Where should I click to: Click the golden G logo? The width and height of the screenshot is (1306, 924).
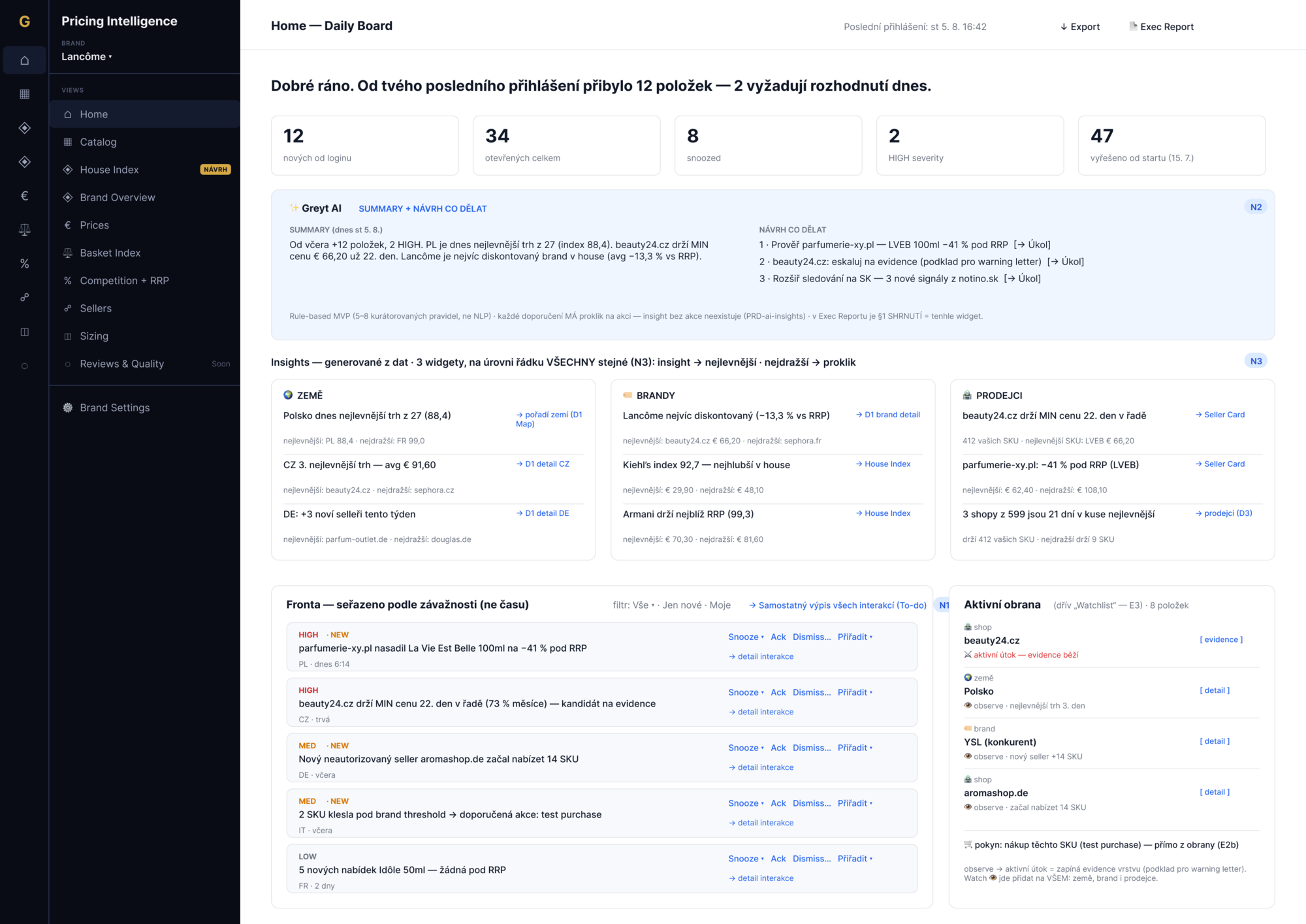(24, 21)
